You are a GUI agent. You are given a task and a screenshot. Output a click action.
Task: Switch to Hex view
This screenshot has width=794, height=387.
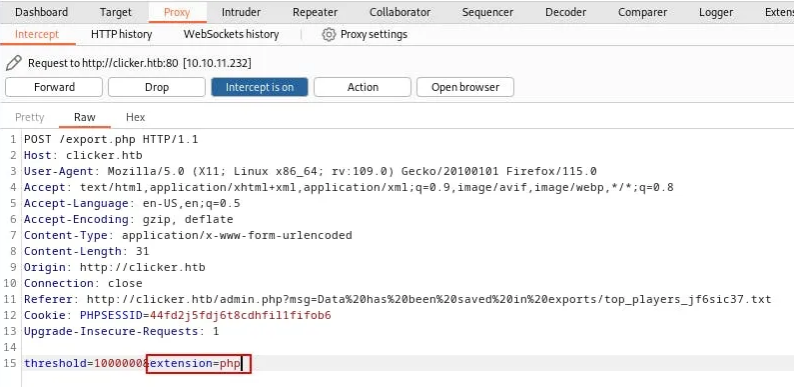(135, 117)
